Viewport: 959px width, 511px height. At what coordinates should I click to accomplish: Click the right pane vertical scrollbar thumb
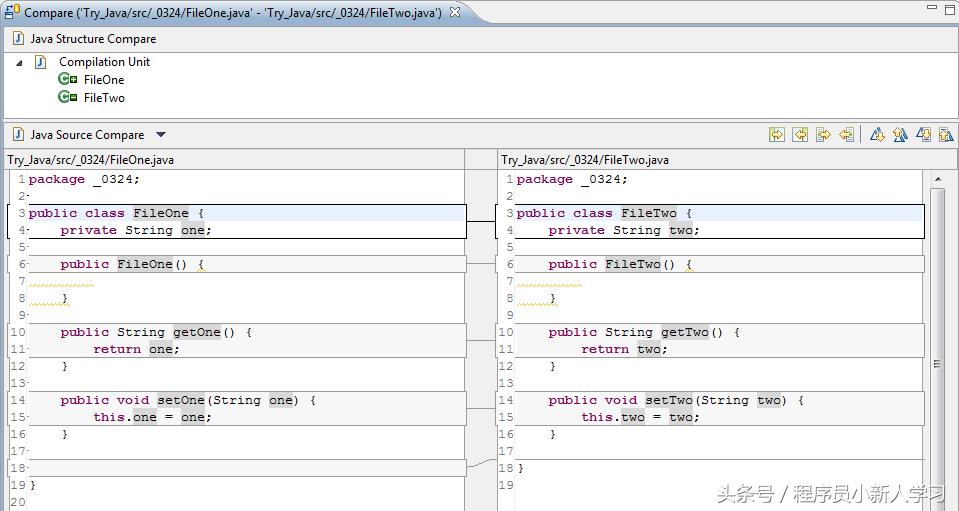pyautogui.click(x=938, y=348)
